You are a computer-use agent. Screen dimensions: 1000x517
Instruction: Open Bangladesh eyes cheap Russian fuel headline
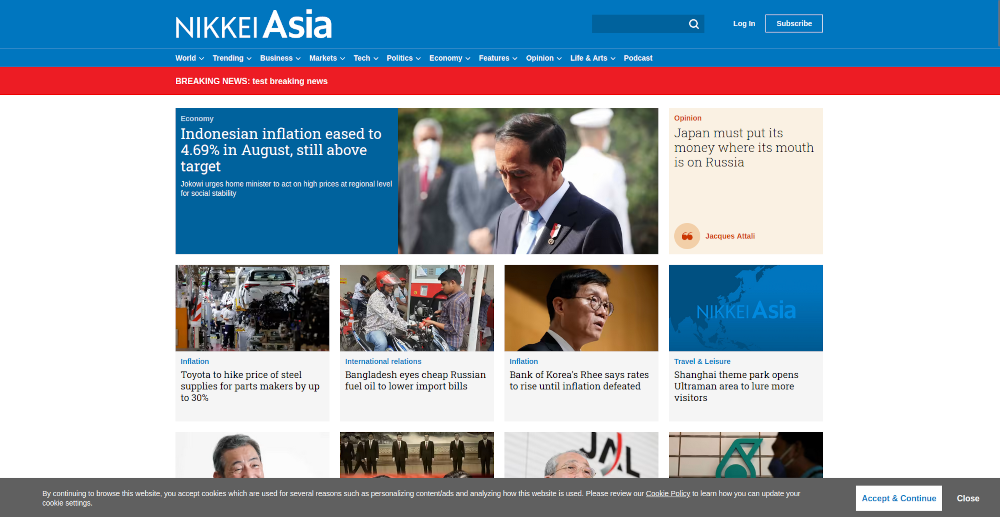point(415,381)
